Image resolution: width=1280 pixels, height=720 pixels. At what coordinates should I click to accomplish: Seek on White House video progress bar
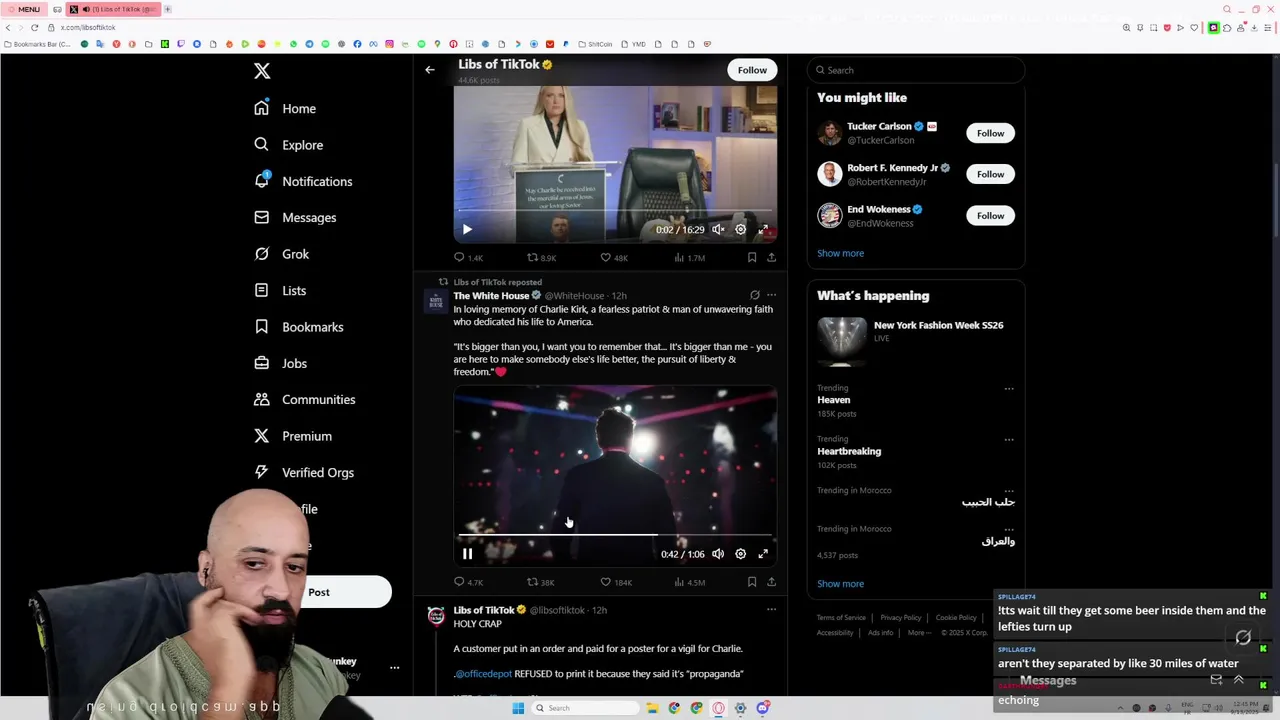click(x=615, y=536)
